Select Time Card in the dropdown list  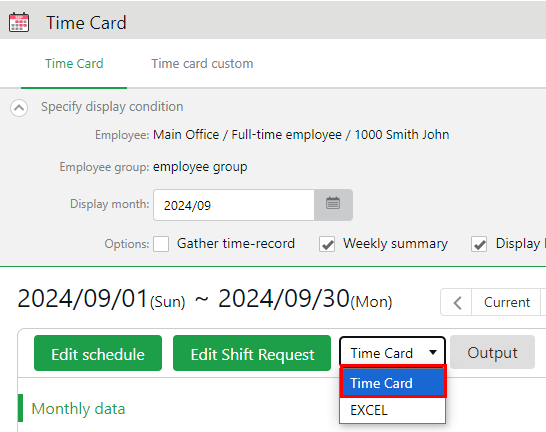coord(393,383)
